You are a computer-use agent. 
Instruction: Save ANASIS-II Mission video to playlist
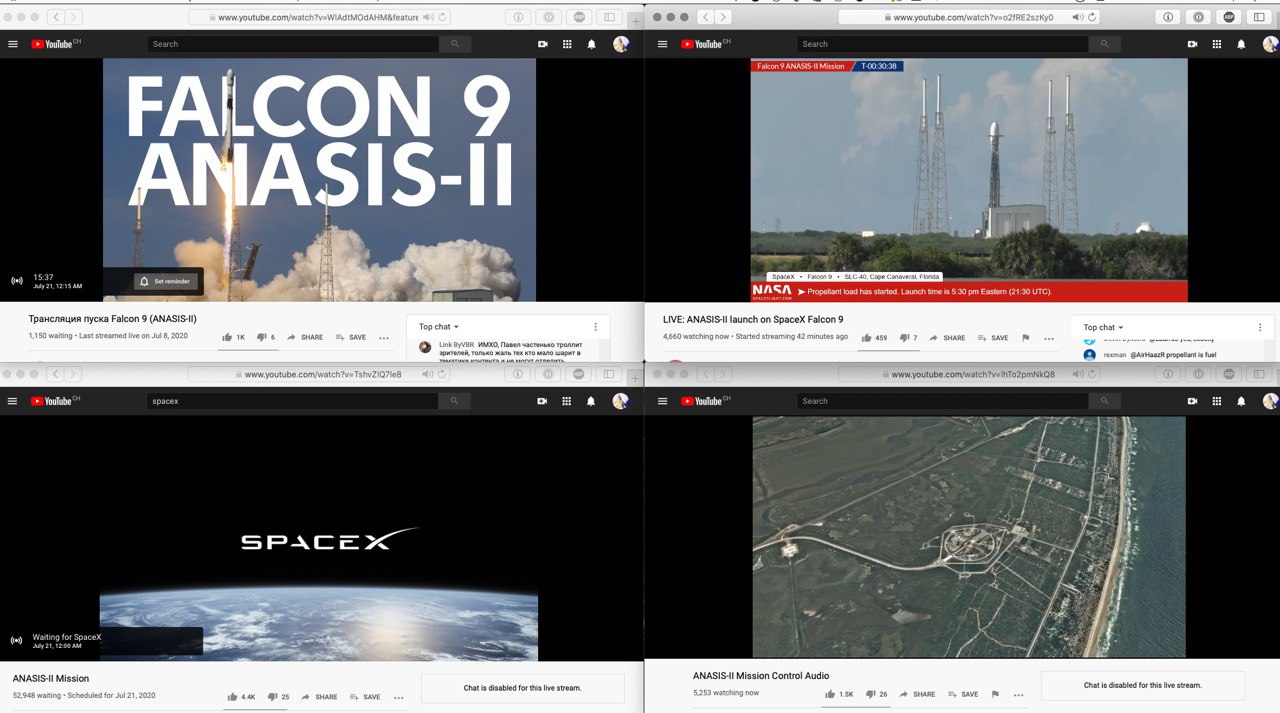(x=365, y=697)
